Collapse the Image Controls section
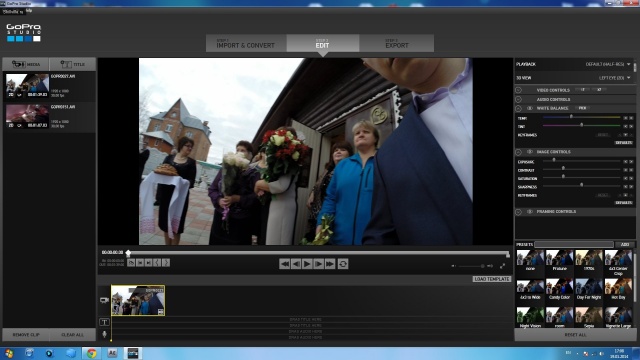This screenshot has height=360, width=640. pos(518,152)
